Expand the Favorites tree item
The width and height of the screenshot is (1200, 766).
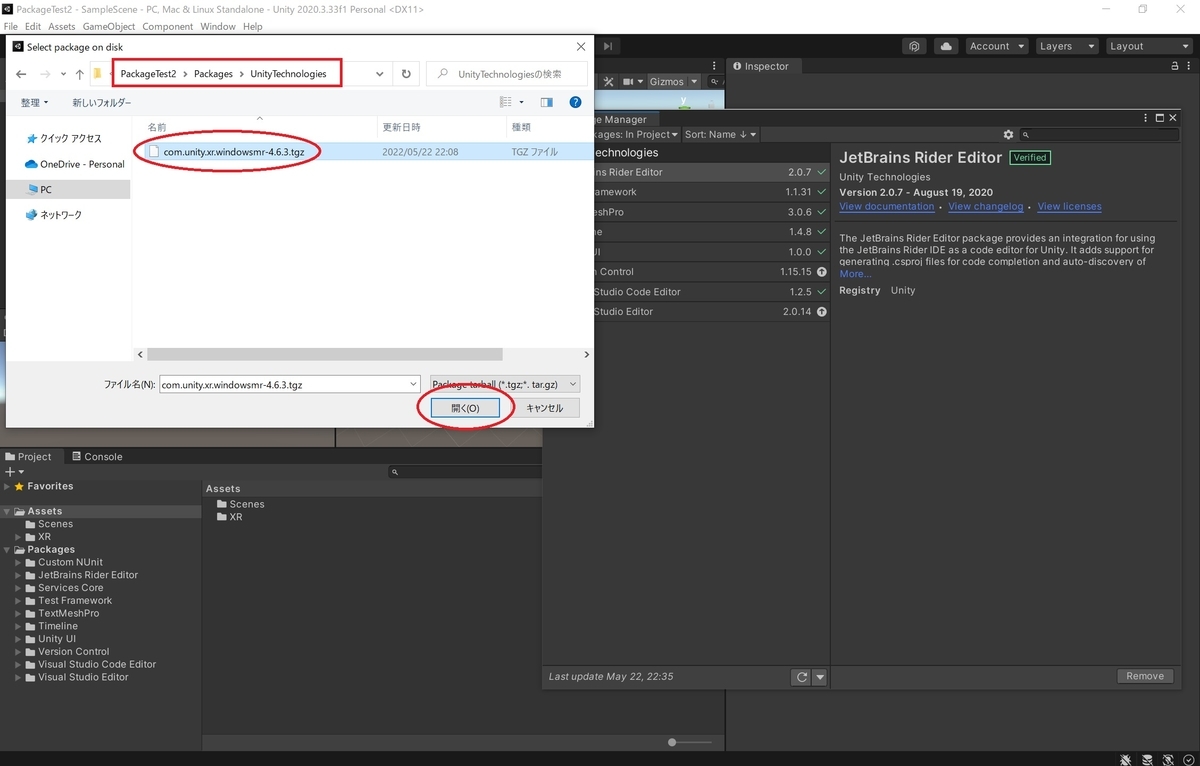pos(7,486)
